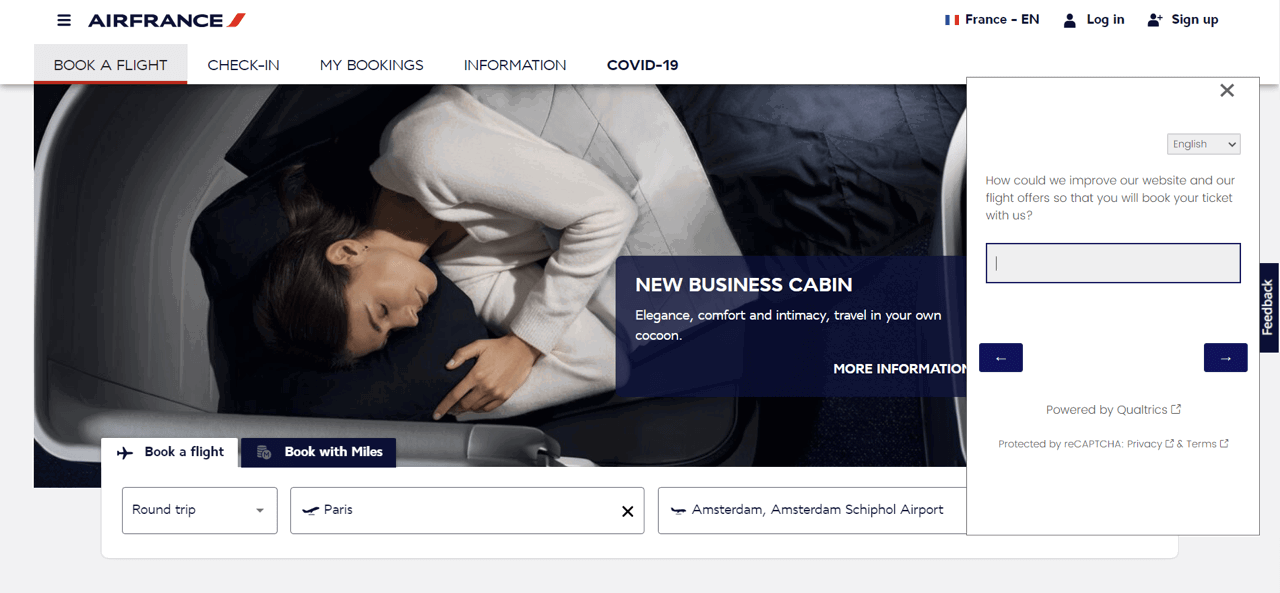This screenshot has height=593, width=1280.
Task: Open the Round trip dropdown
Action: click(x=200, y=510)
